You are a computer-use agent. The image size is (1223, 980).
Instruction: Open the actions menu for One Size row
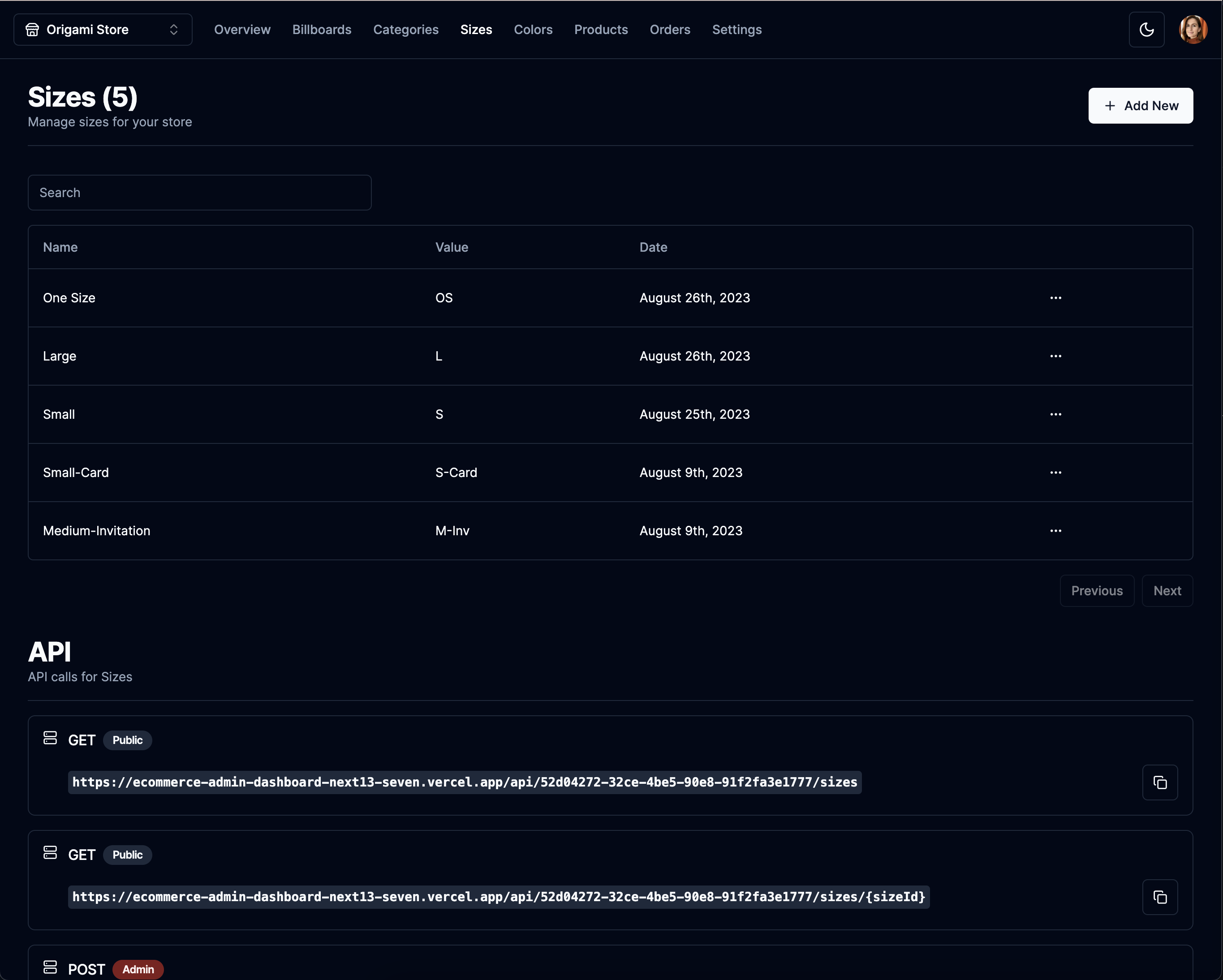click(1055, 298)
